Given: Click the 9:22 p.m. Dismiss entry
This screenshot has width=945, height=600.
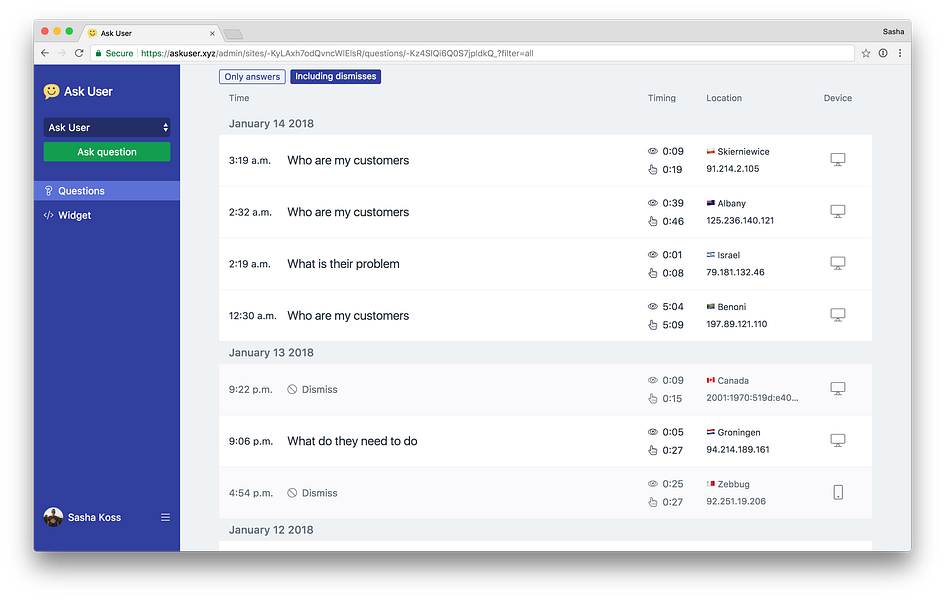Looking at the screenshot, I should click(545, 389).
